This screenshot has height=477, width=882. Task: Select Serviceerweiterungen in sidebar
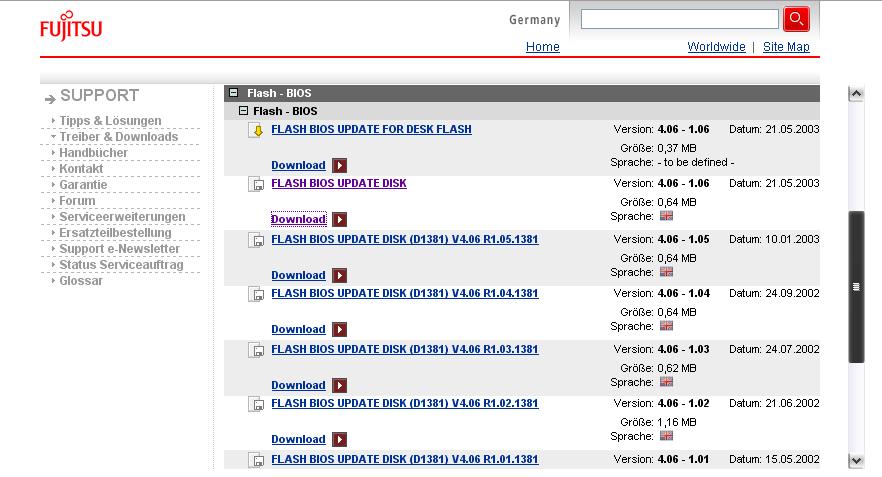click(122, 217)
